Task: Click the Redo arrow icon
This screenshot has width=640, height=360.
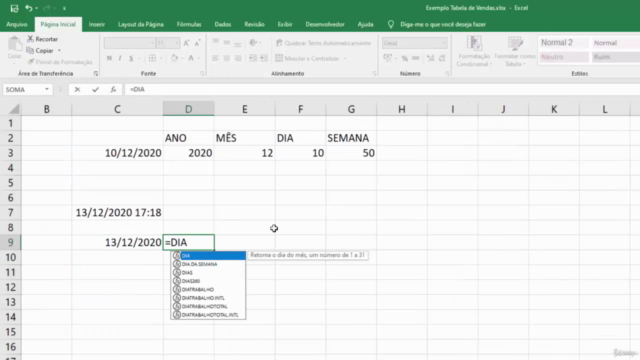Action: [47, 8]
